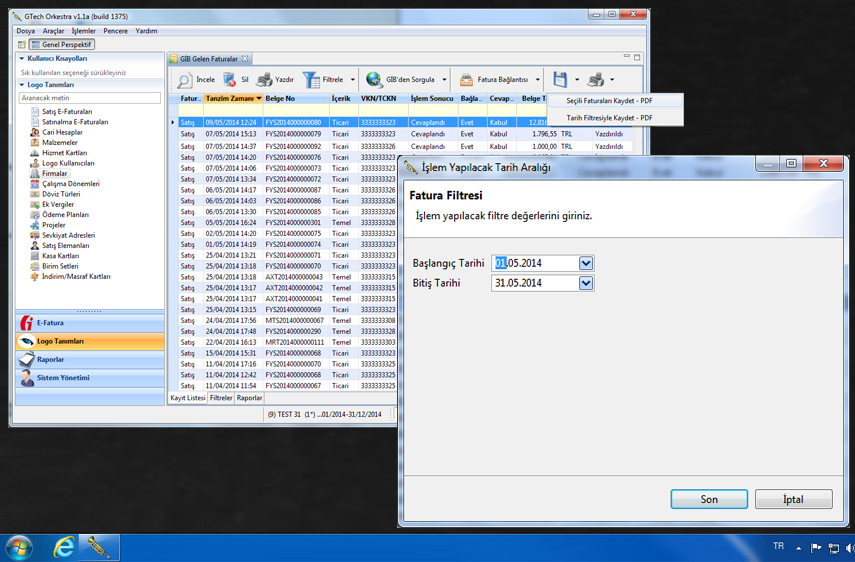
Task: Click the Genel Perspektif button
Action: (62, 44)
